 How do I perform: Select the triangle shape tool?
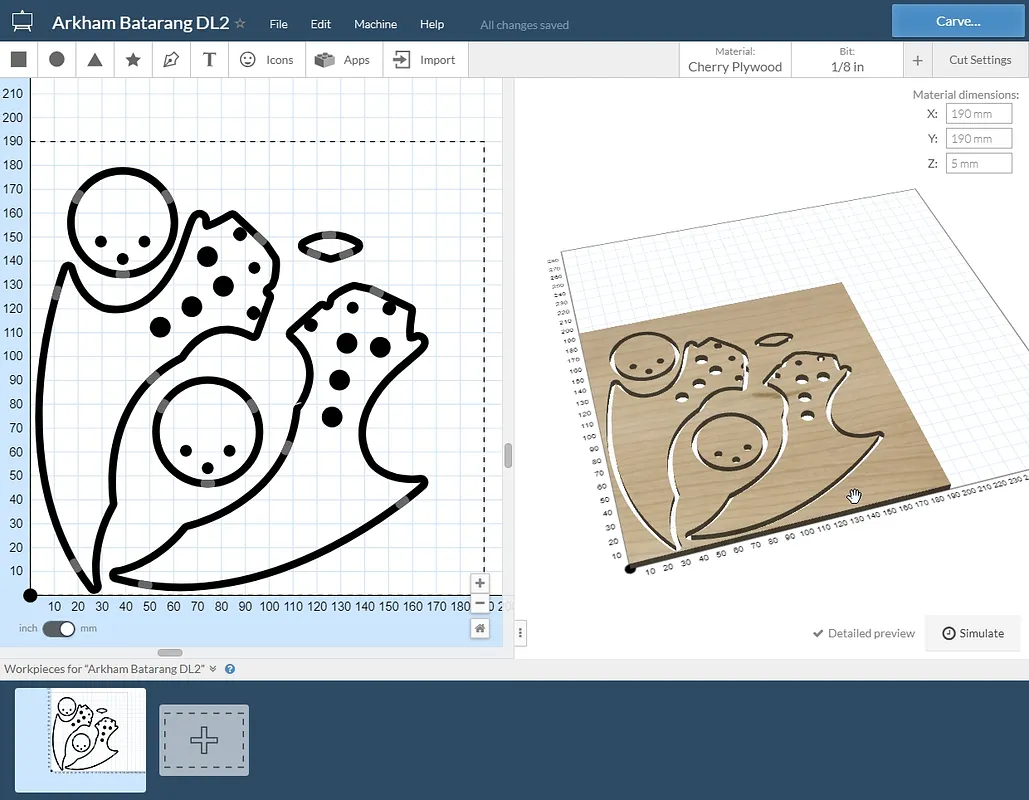[95, 60]
